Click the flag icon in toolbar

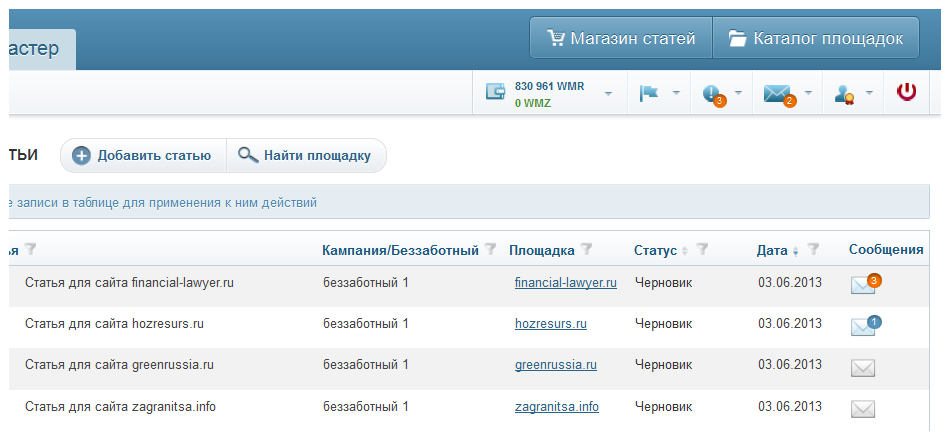click(649, 93)
